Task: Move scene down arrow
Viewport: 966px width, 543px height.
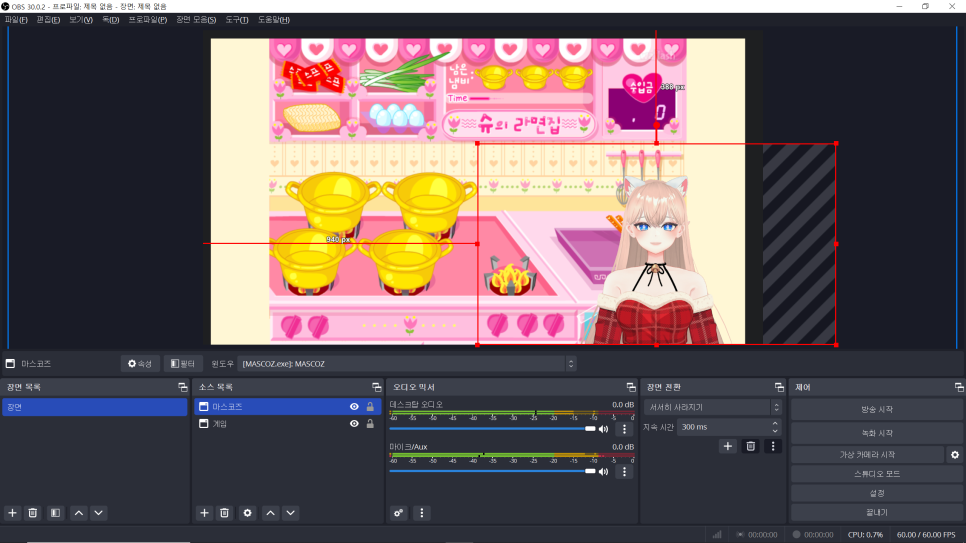Action: point(99,513)
